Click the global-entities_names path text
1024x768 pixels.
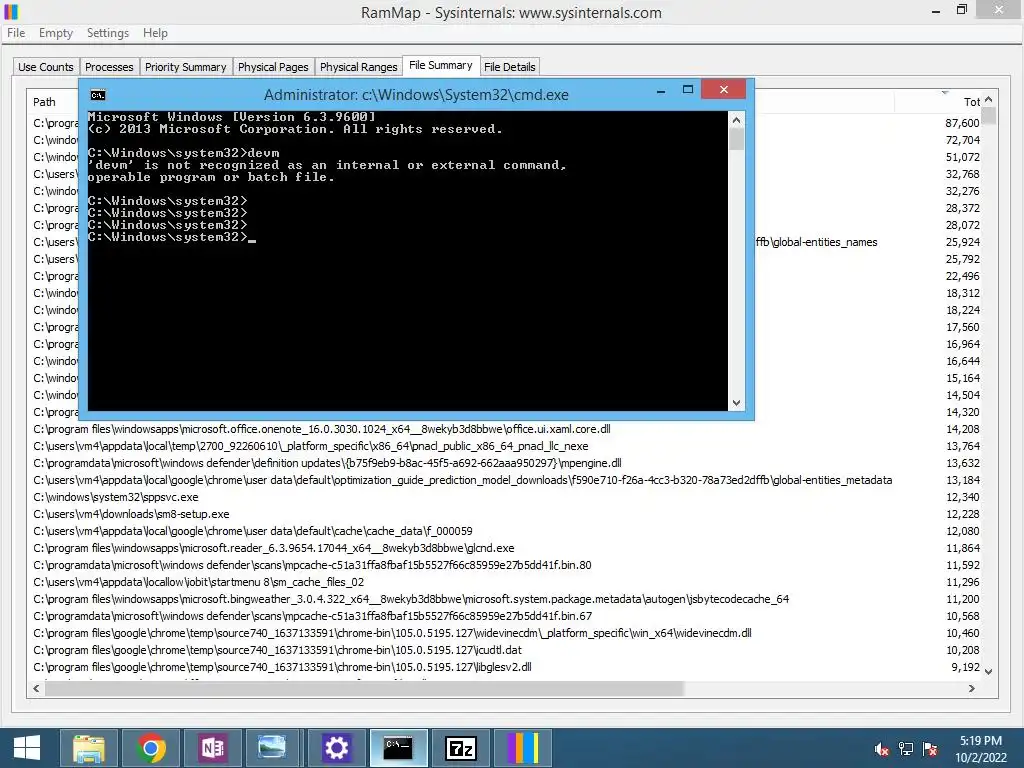click(816, 242)
